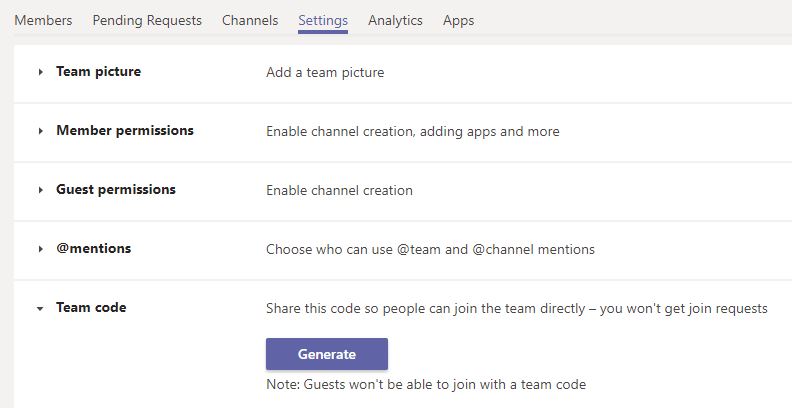Click "Choose who can use @team" description
792x408 pixels.
(353, 249)
